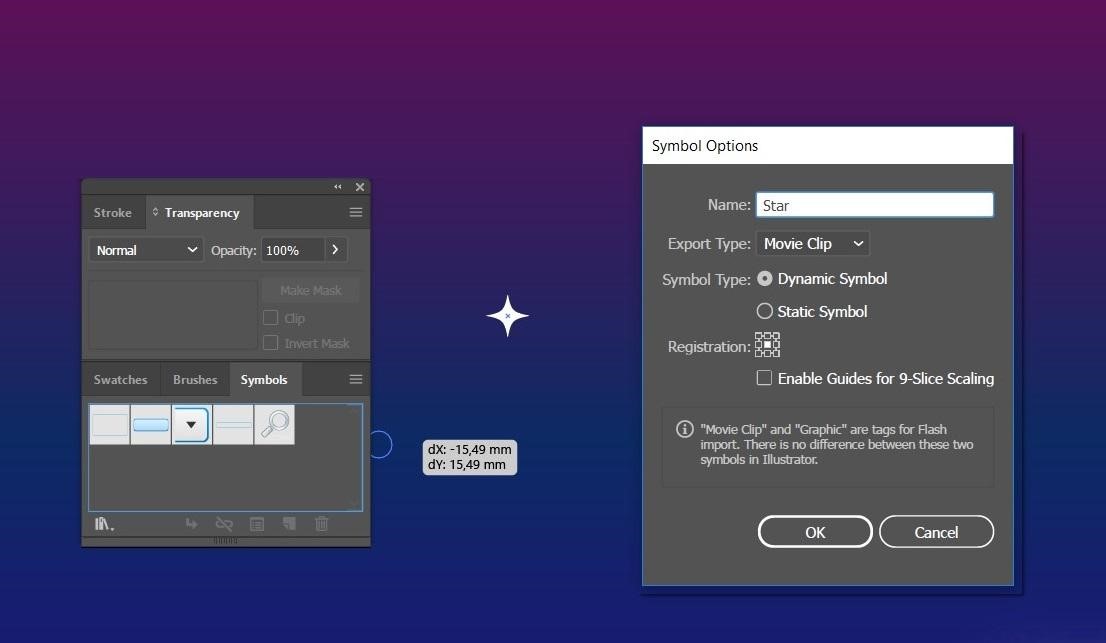Select the magnifying glass symbol thumbnail

tap(274, 424)
